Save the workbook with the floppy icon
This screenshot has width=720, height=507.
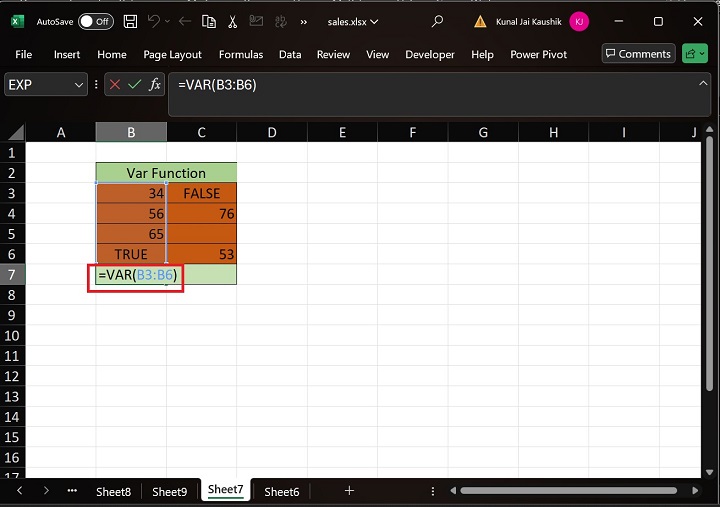(130, 22)
